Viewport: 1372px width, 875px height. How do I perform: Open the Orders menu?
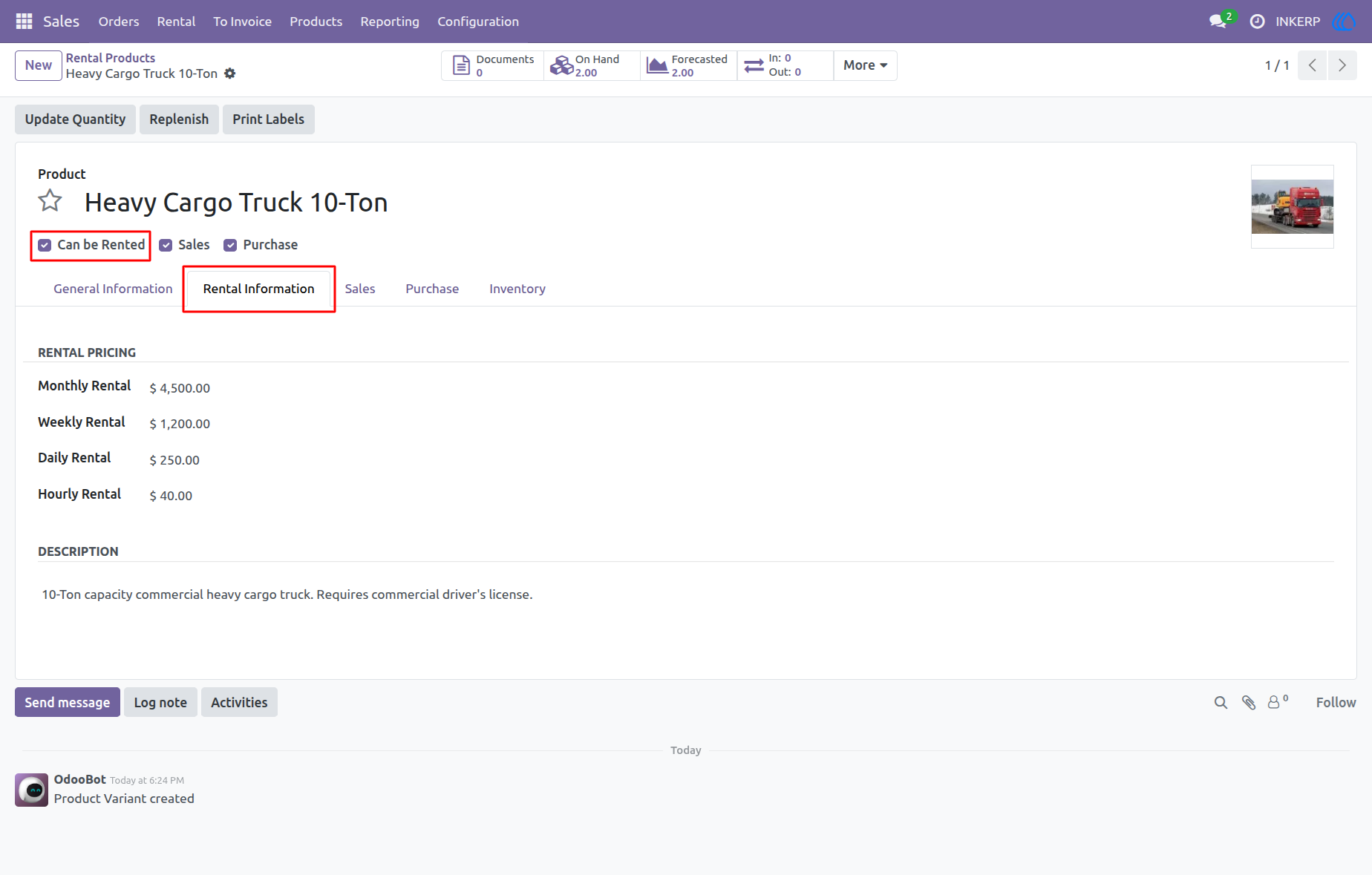point(119,22)
